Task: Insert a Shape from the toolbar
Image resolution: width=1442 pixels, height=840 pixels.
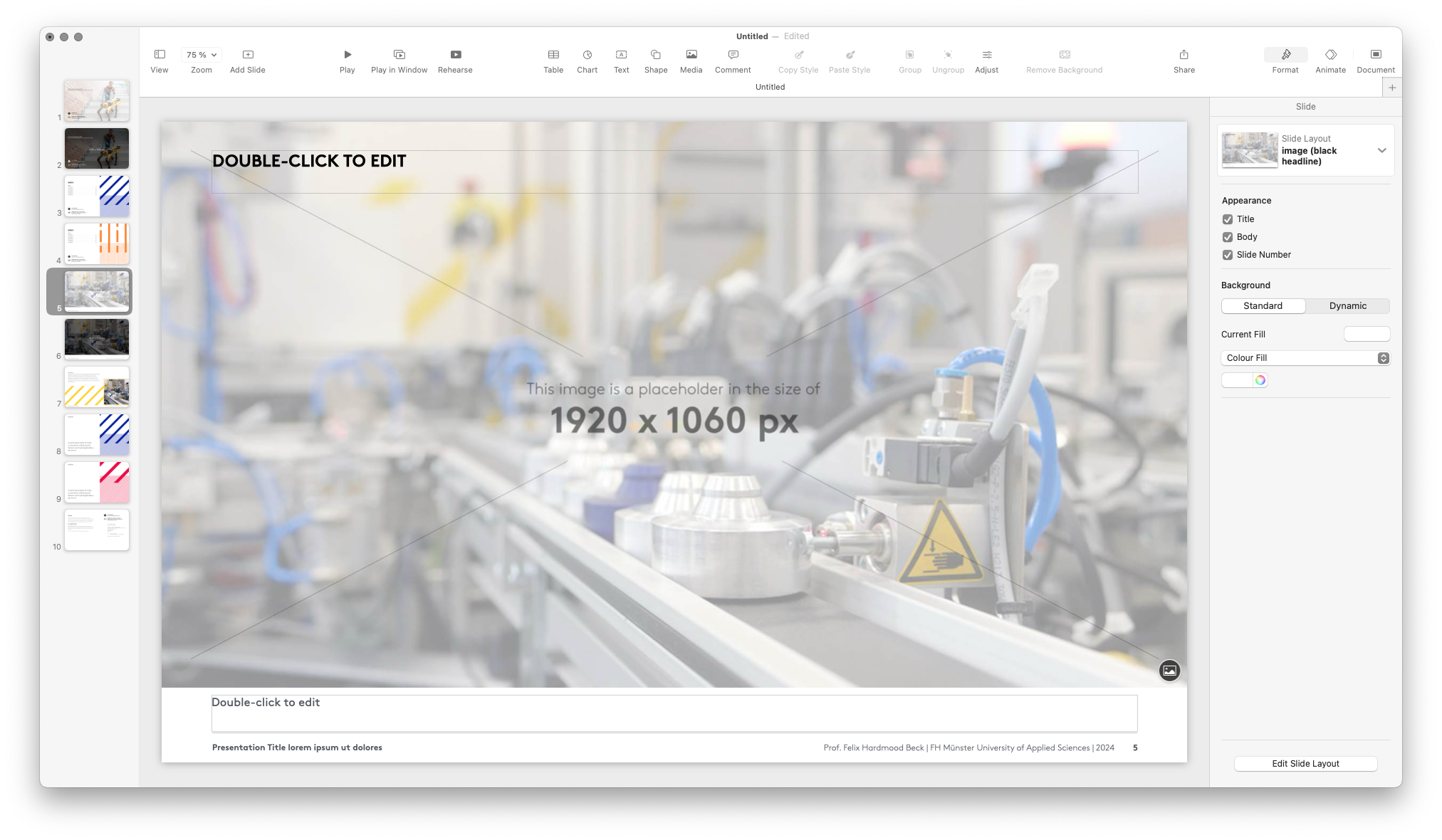Action: pos(655,55)
